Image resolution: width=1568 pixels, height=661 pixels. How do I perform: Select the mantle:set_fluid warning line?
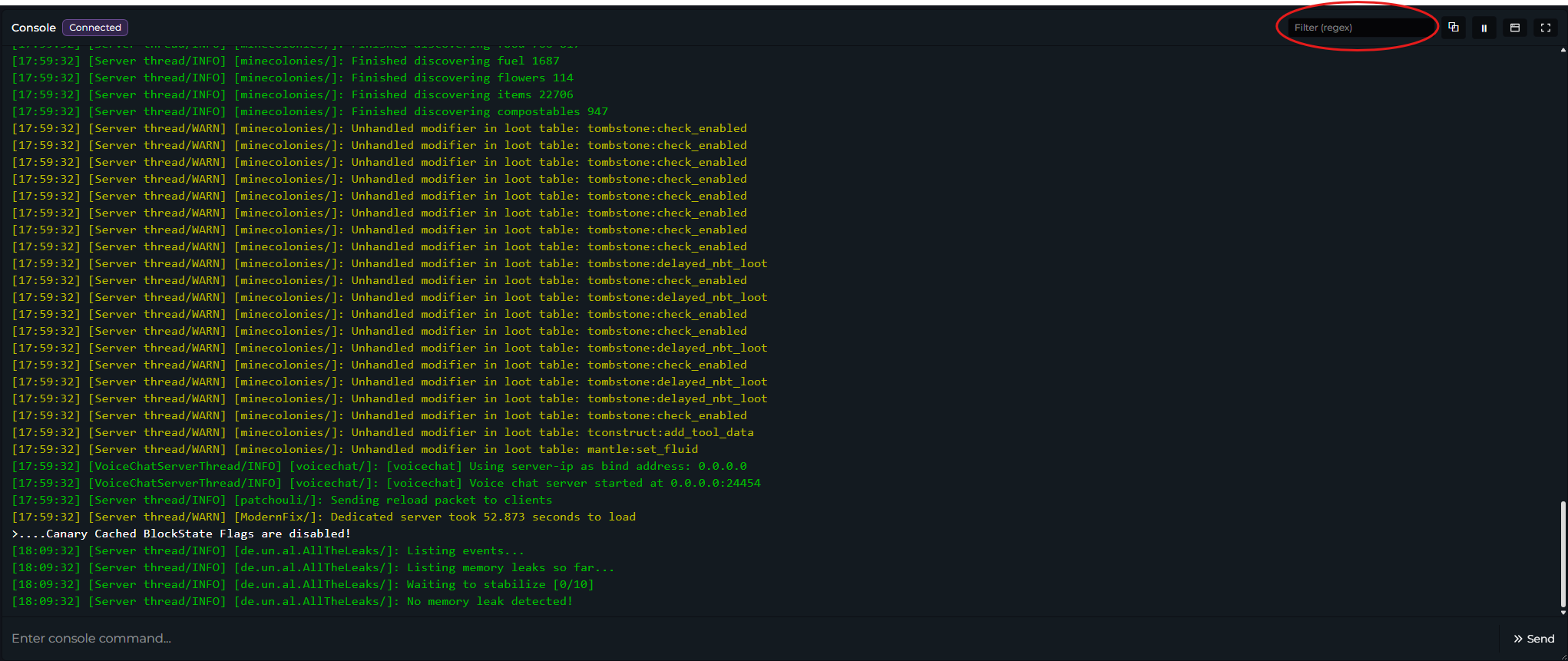click(355, 449)
